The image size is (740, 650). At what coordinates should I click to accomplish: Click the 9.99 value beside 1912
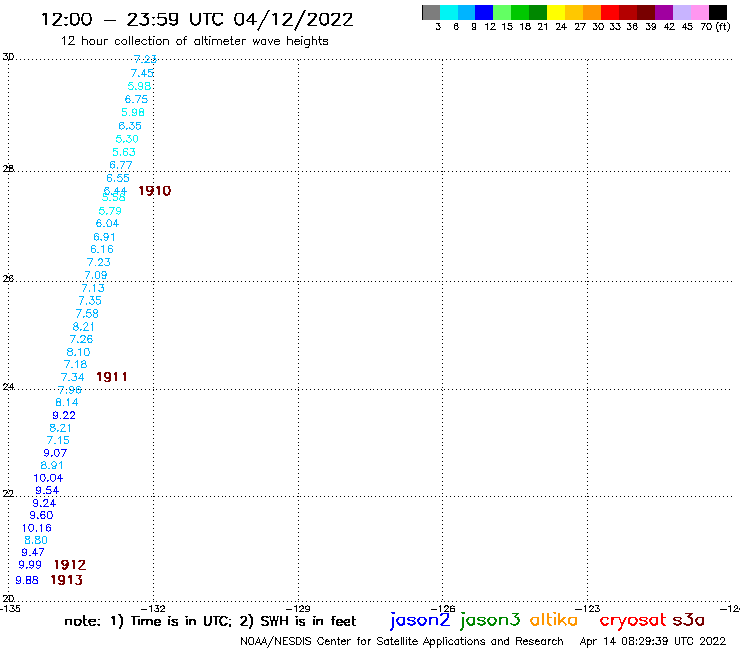(x=30, y=565)
